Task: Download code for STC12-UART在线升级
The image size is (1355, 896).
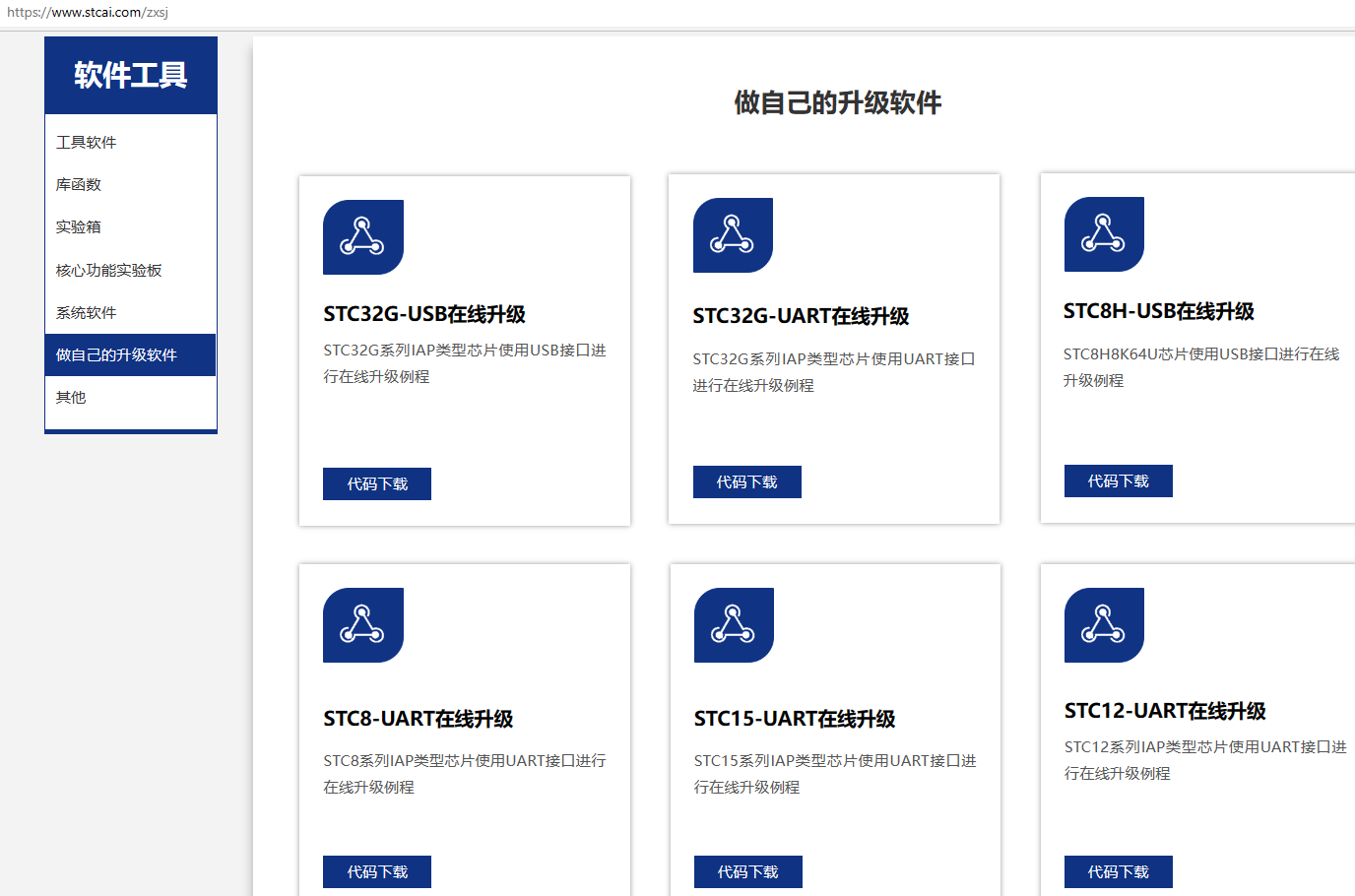Action: 1119,871
